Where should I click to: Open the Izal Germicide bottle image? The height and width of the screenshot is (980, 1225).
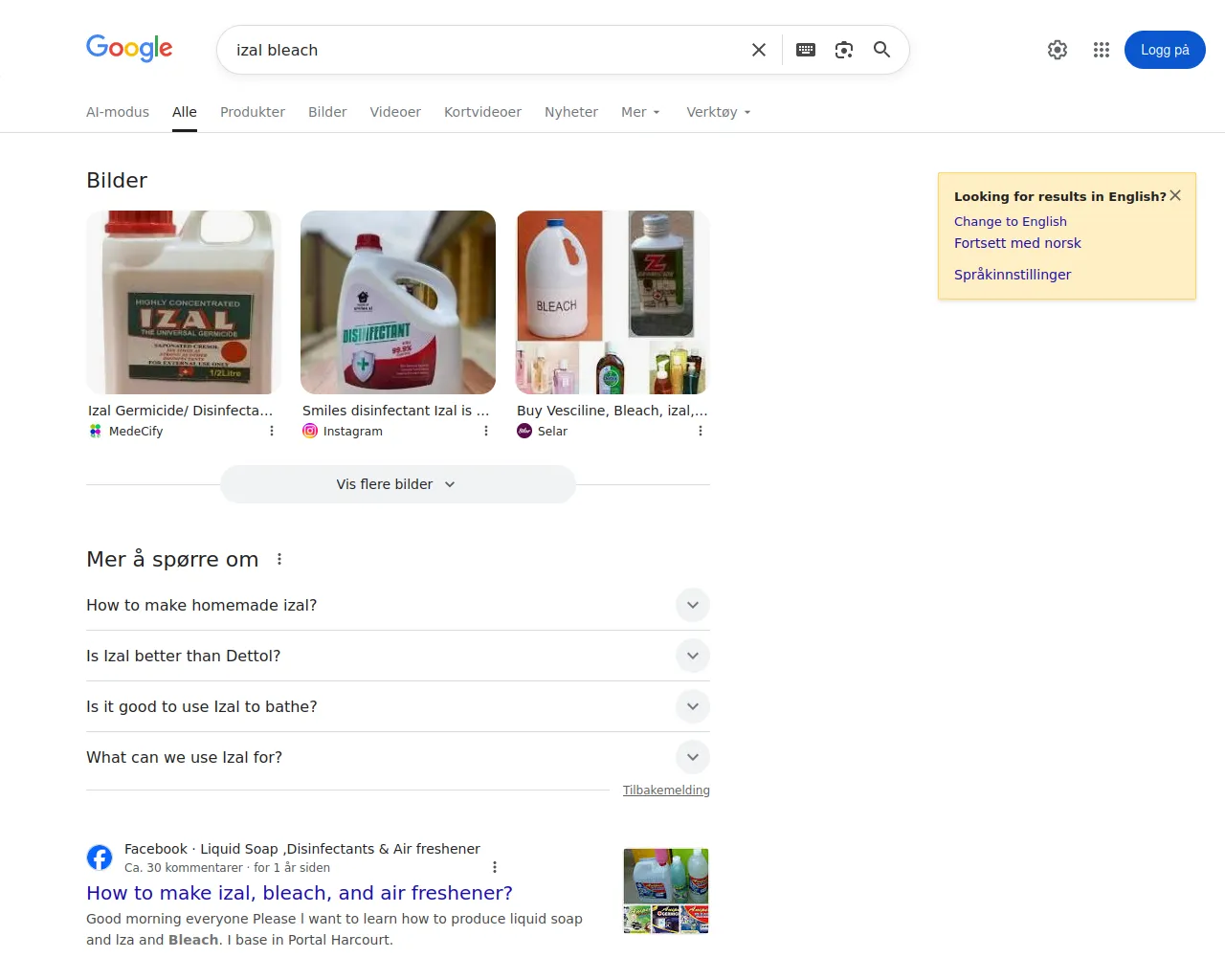[184, 302]
